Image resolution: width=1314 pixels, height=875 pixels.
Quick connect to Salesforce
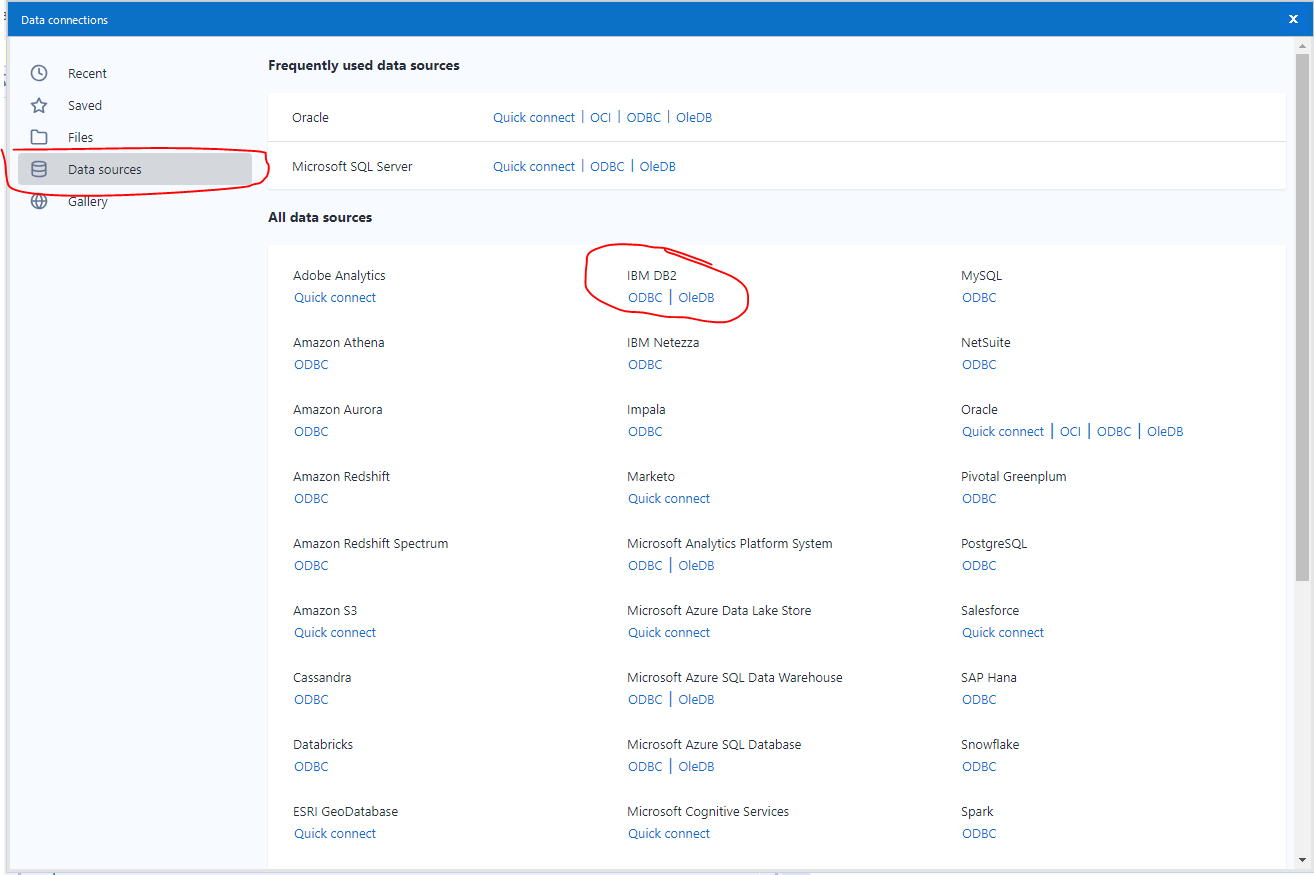click(1003, 632)
